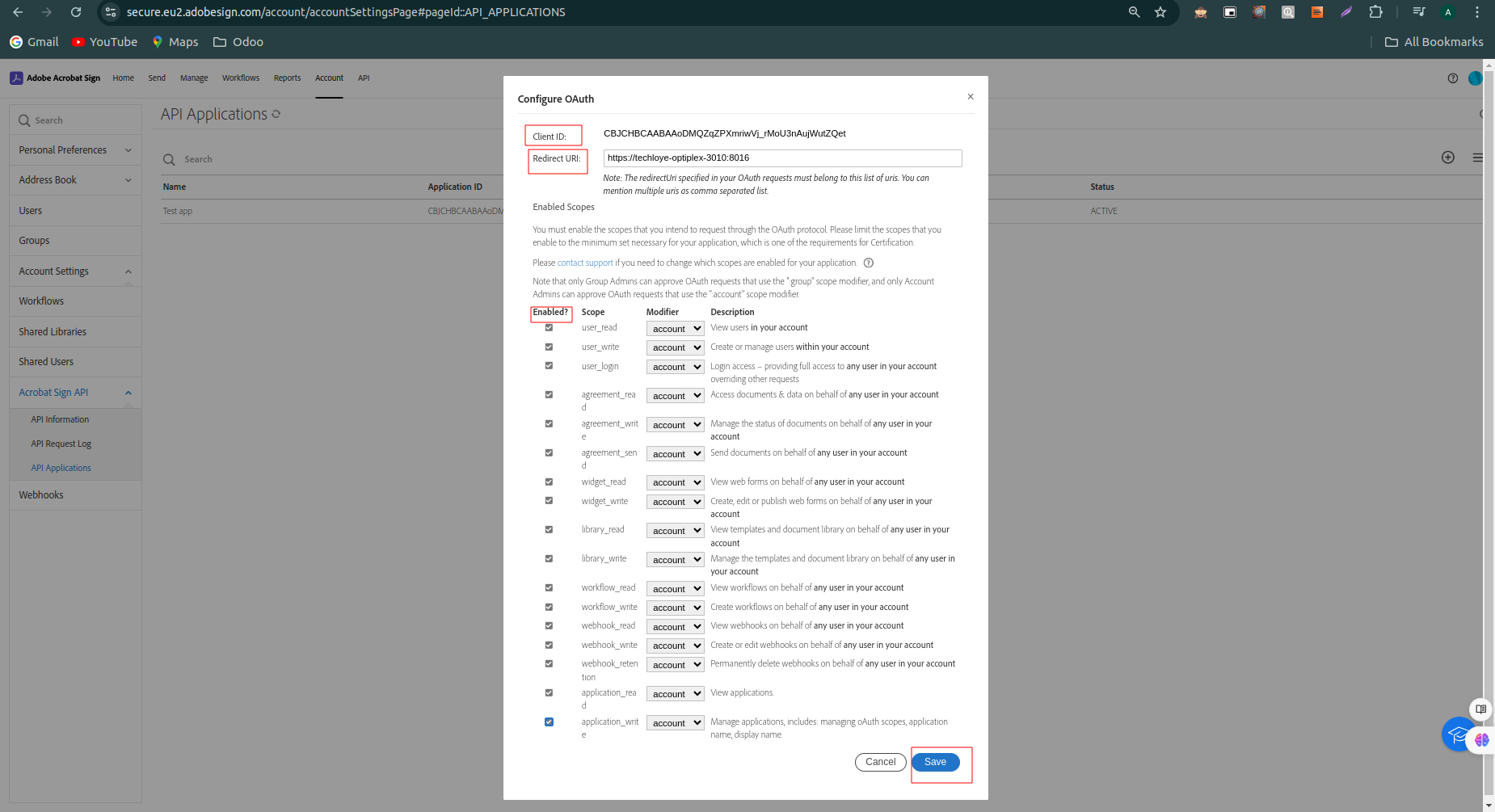Open Webhooks in the sidebar

pyautogui.click(x=75, y=495)
